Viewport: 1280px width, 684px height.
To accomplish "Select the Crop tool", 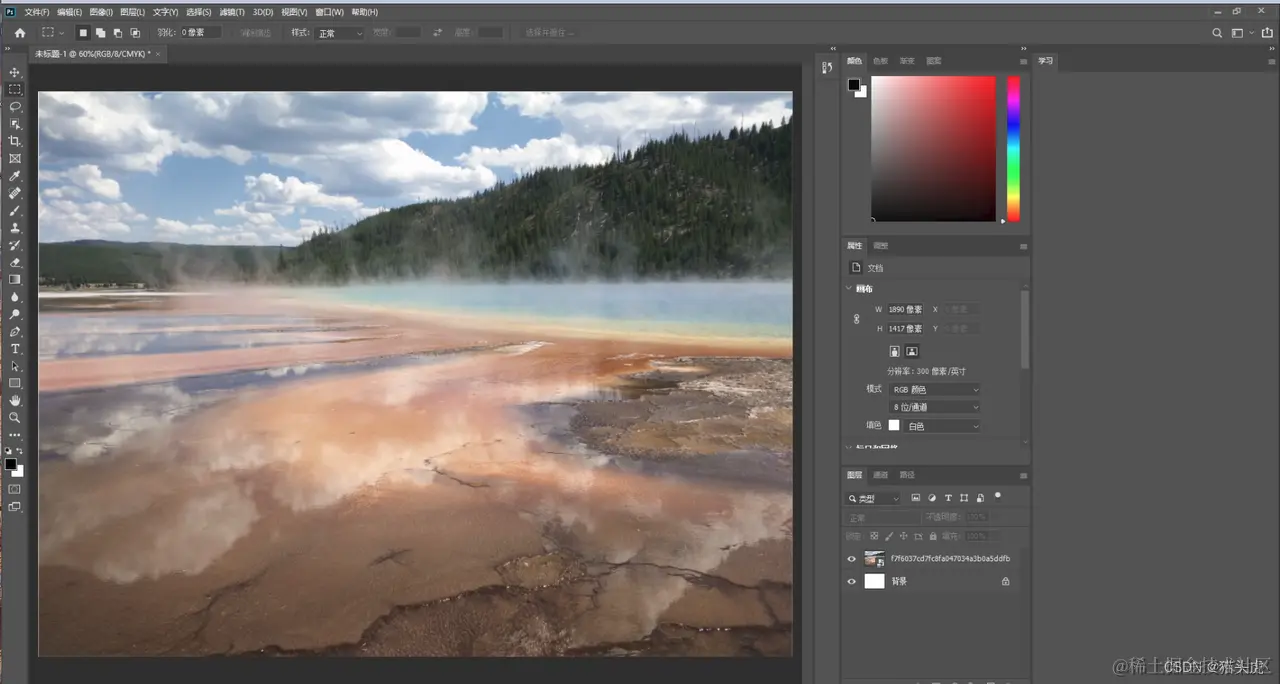I will click(15, 141).
